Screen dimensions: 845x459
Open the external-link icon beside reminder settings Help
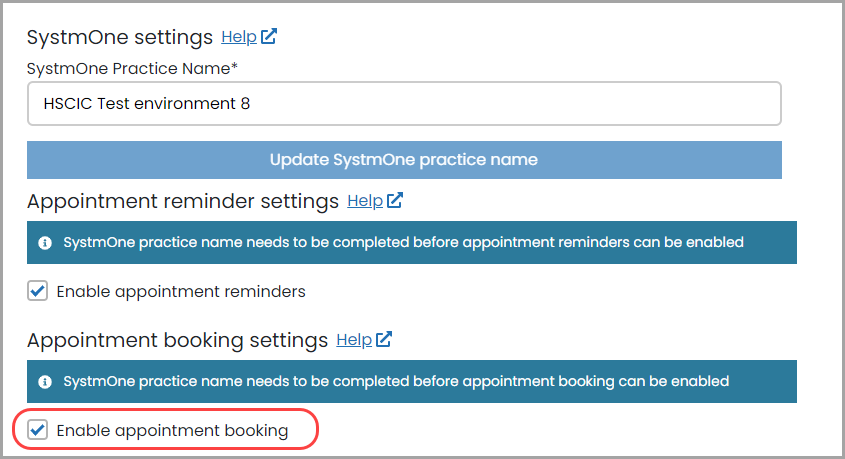click(x=395, y=200)
